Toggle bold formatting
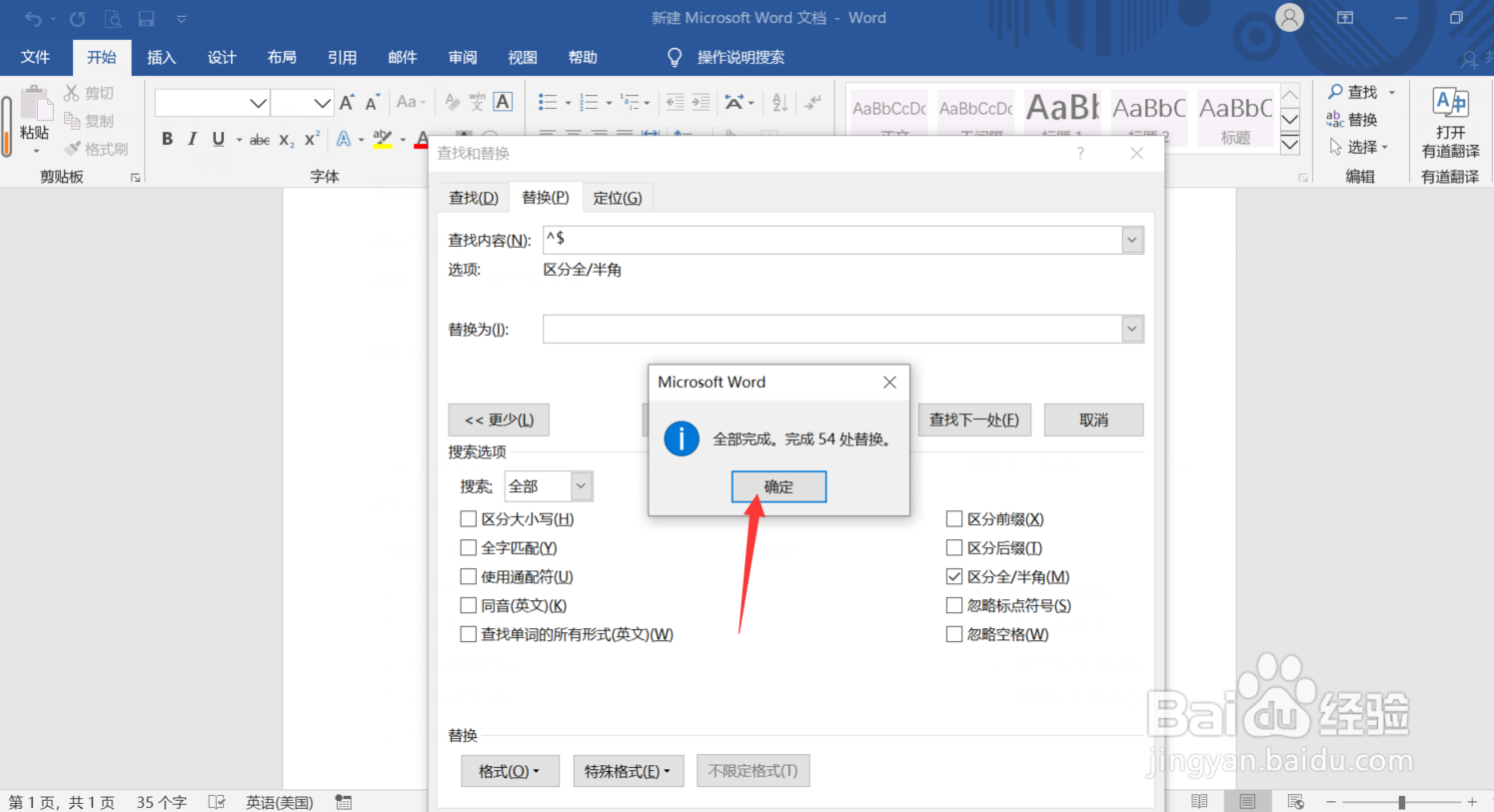The height and width of the screenshot is (812, 1494). [x=167, y=139]
